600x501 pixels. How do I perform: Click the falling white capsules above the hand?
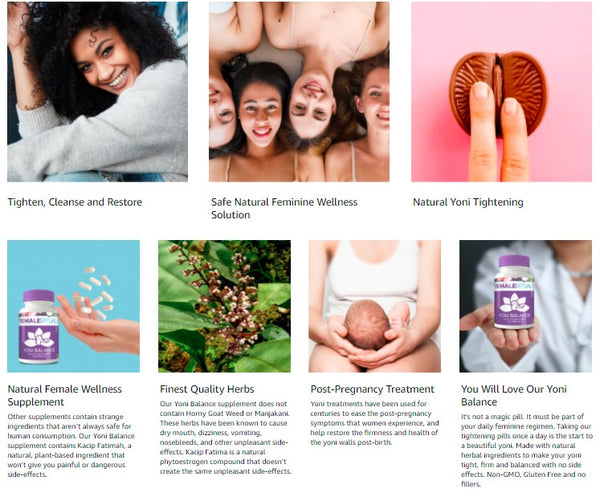coord(95,292)
